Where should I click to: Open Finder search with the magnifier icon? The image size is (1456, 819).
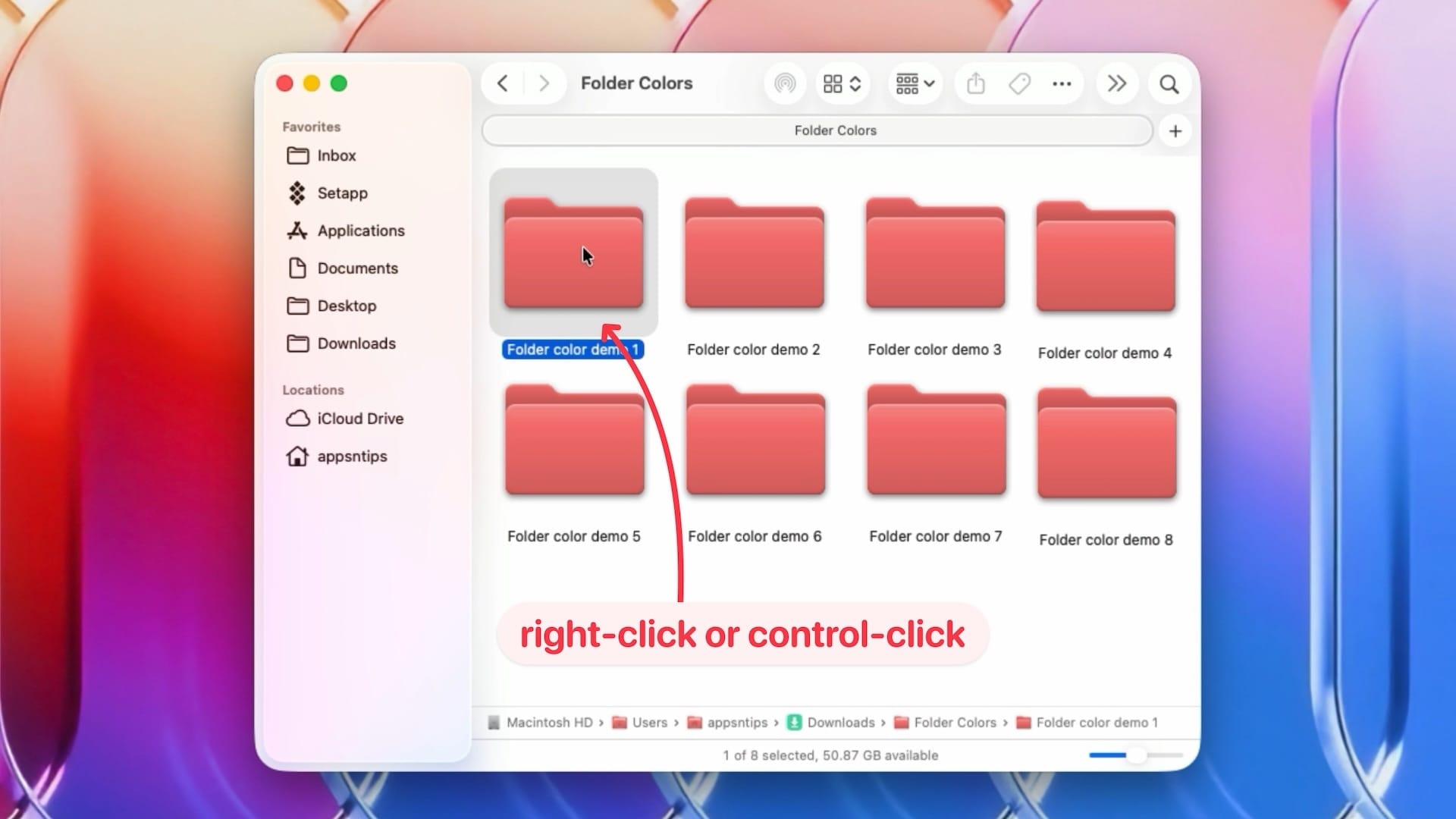[x=1169, y=83]
